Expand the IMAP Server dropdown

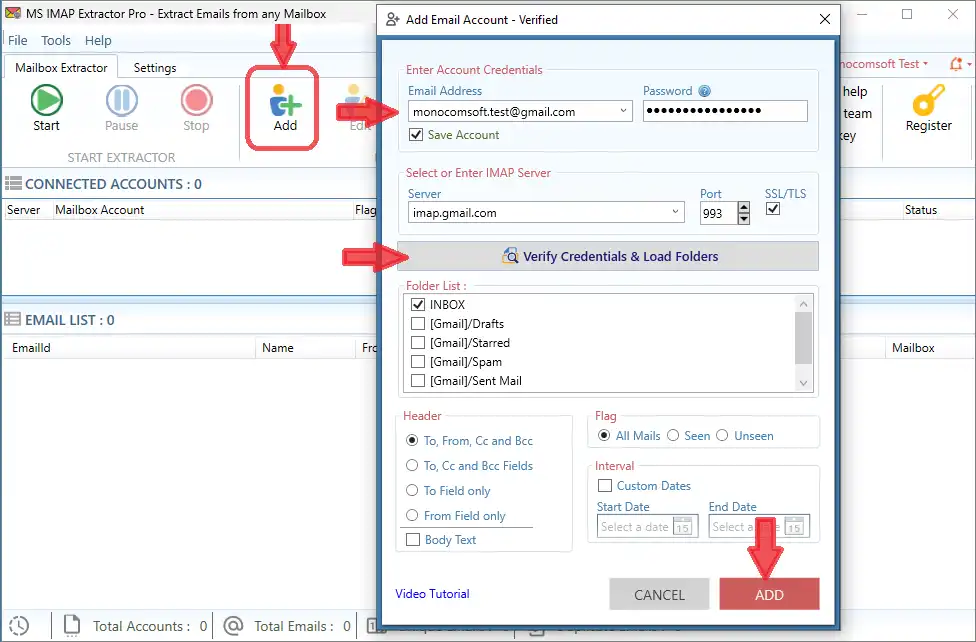pyautogui.click(x=675, y=212)
